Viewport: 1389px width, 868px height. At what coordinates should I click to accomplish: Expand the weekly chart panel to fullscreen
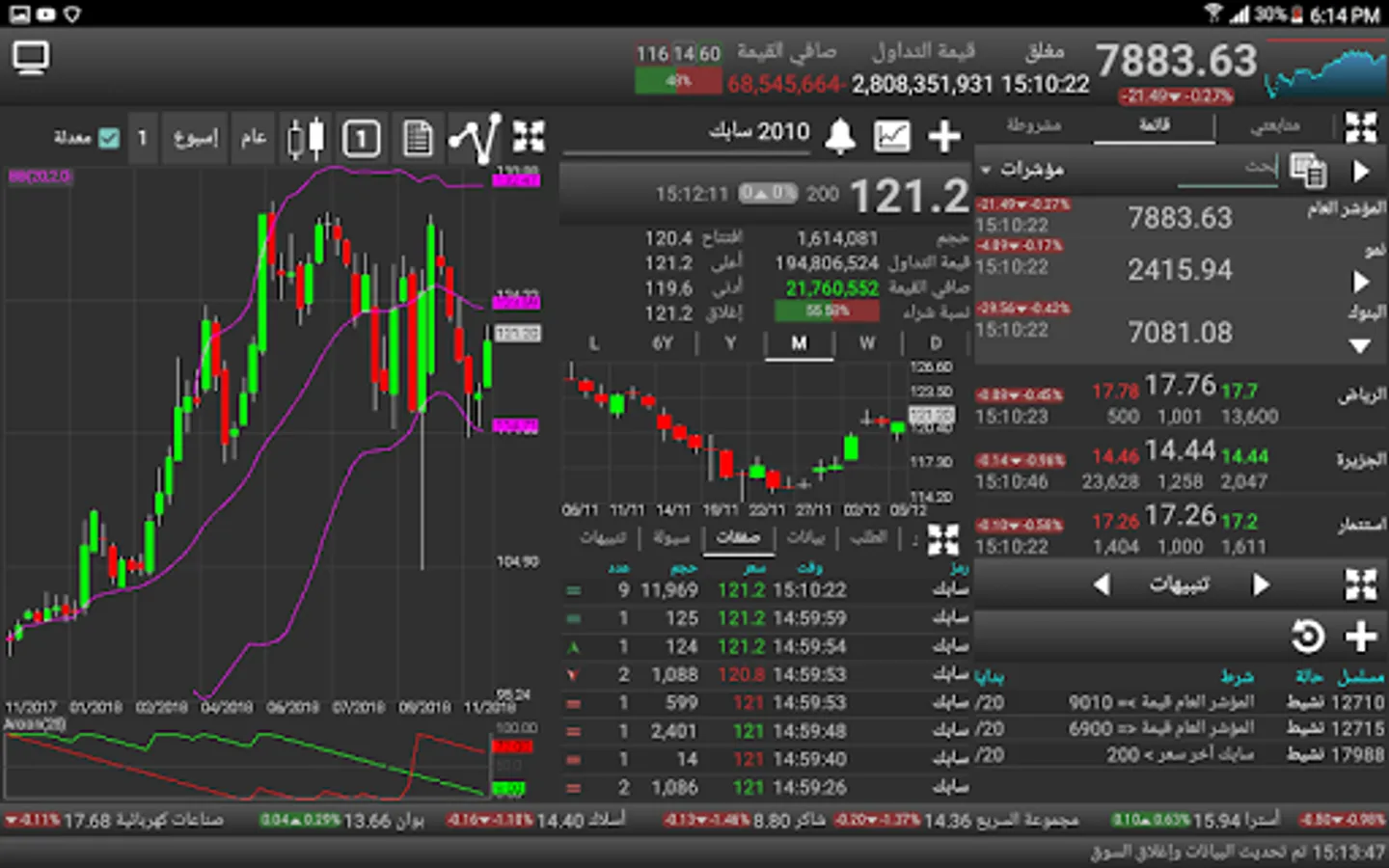coord(529,138)
